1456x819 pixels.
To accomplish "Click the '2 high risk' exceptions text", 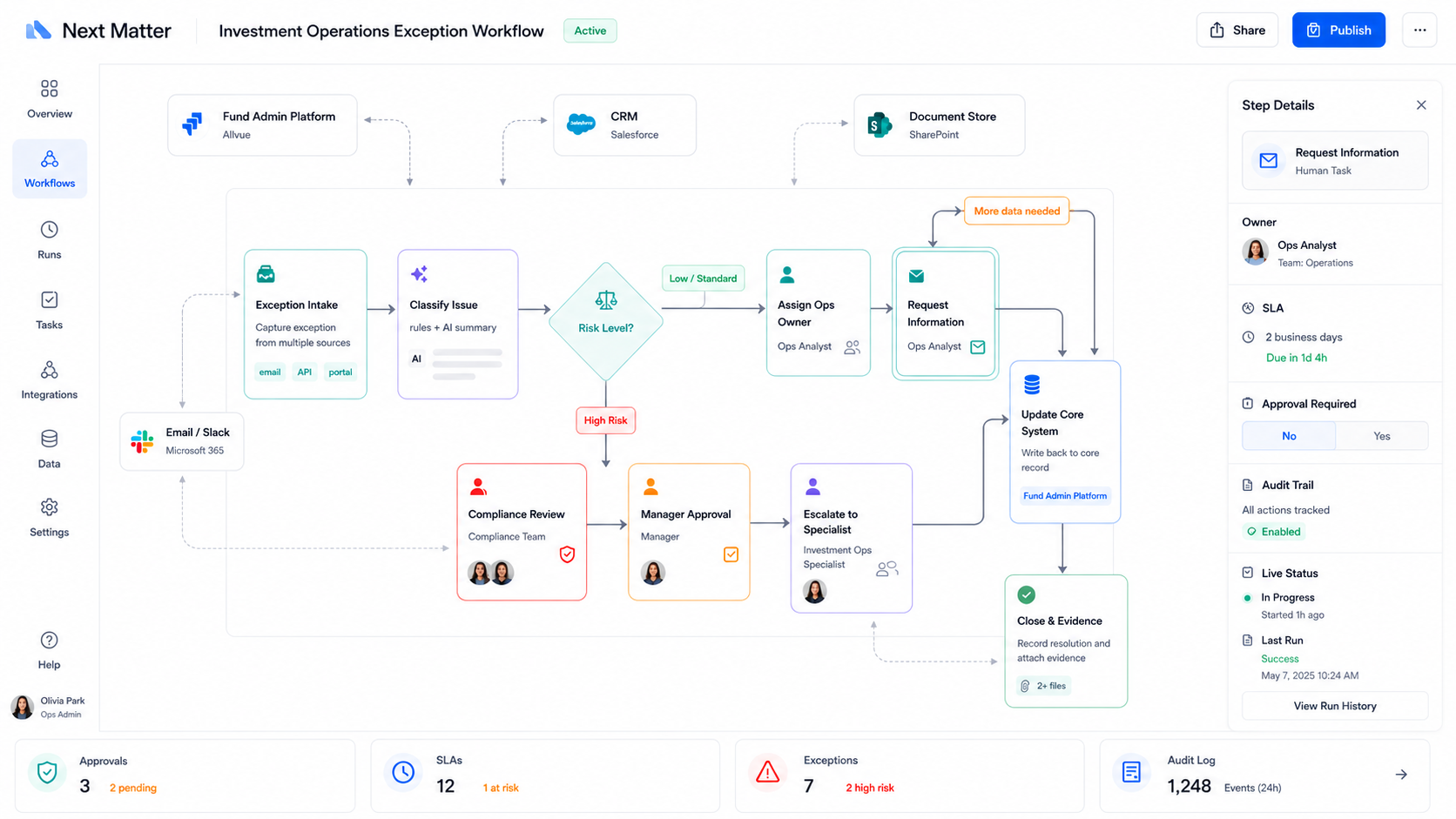I will tap(870, 788).
